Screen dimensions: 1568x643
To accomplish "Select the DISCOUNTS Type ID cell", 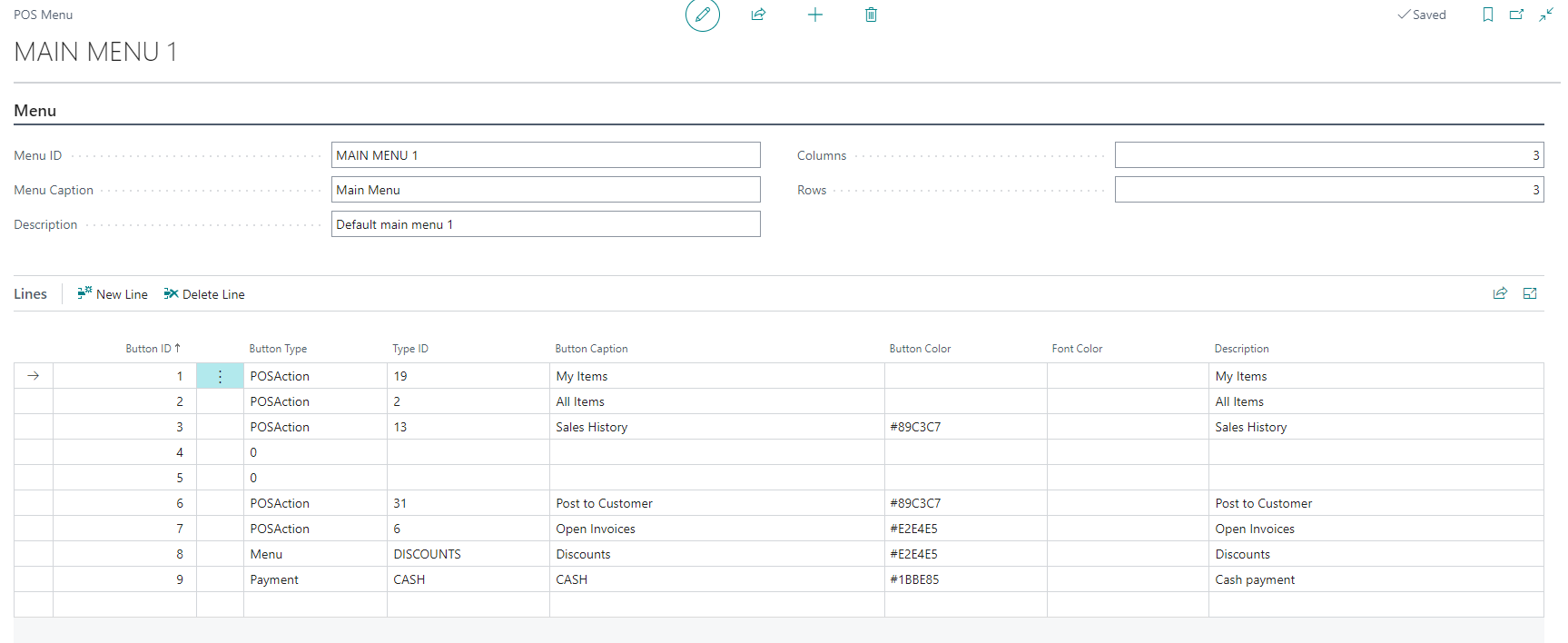I will click(468, 554).
